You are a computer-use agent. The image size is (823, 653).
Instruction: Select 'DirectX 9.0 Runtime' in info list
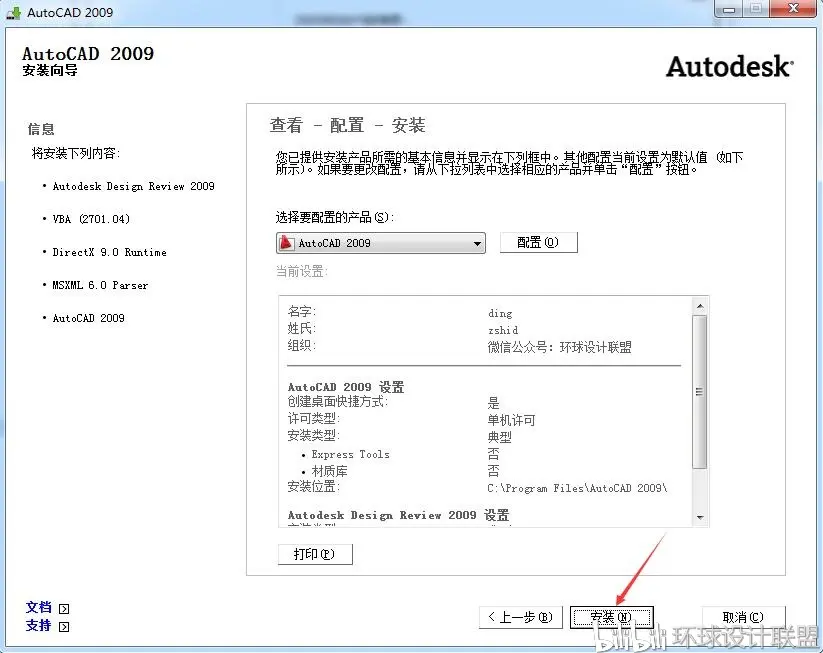[x=109, y=252]
